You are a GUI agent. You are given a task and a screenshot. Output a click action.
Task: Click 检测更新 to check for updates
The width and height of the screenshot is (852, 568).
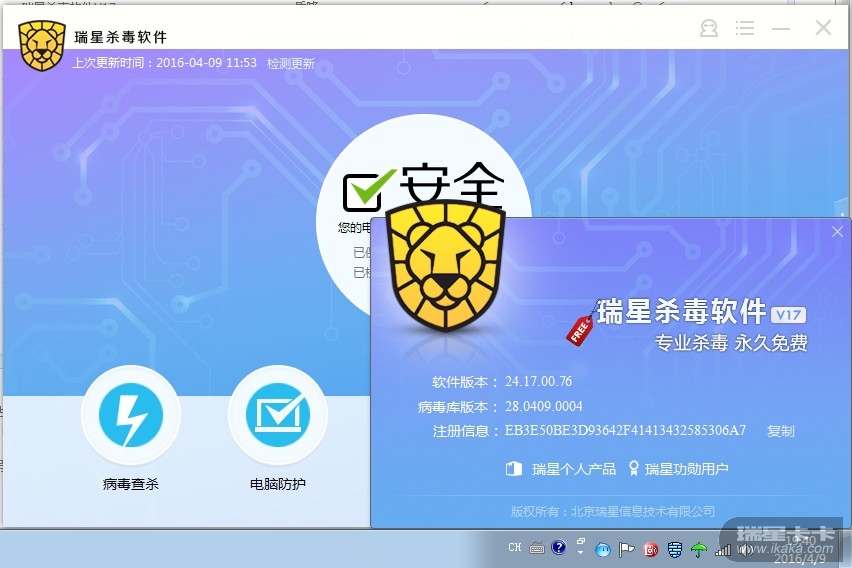click(x=291, y=64)
